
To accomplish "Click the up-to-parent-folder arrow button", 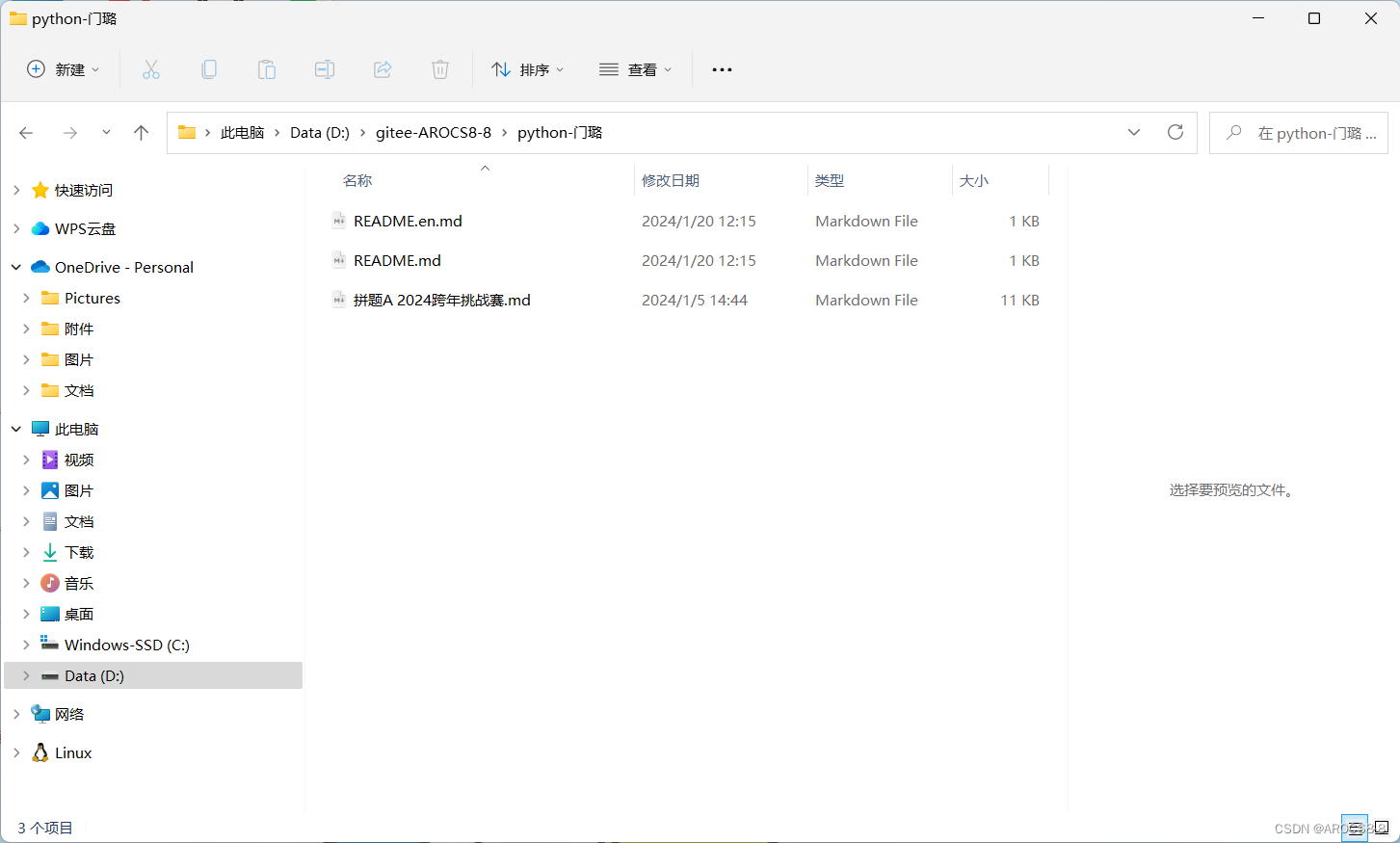I will [x=141, y=132].
